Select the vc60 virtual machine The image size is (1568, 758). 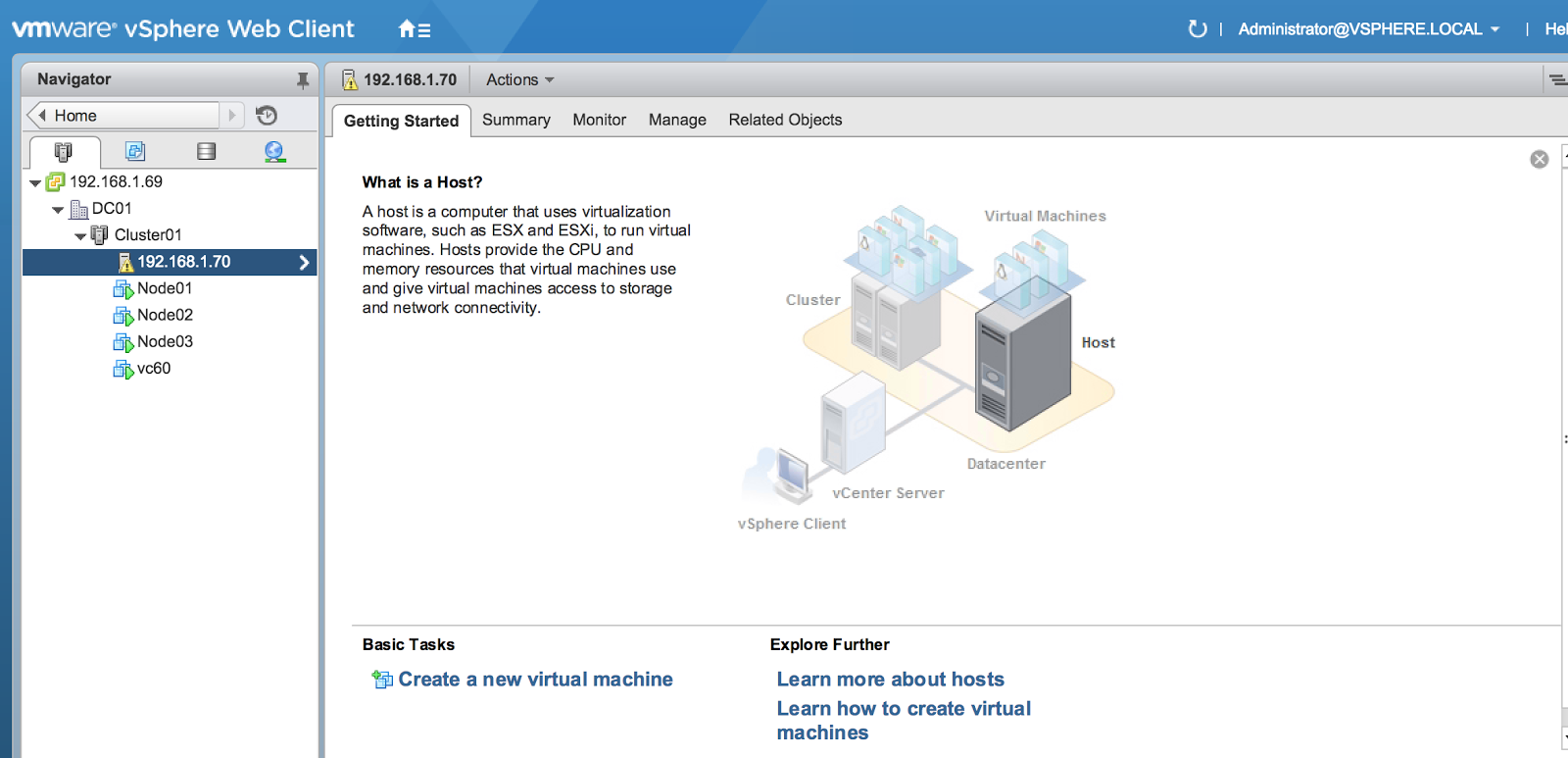coord(154,369)
